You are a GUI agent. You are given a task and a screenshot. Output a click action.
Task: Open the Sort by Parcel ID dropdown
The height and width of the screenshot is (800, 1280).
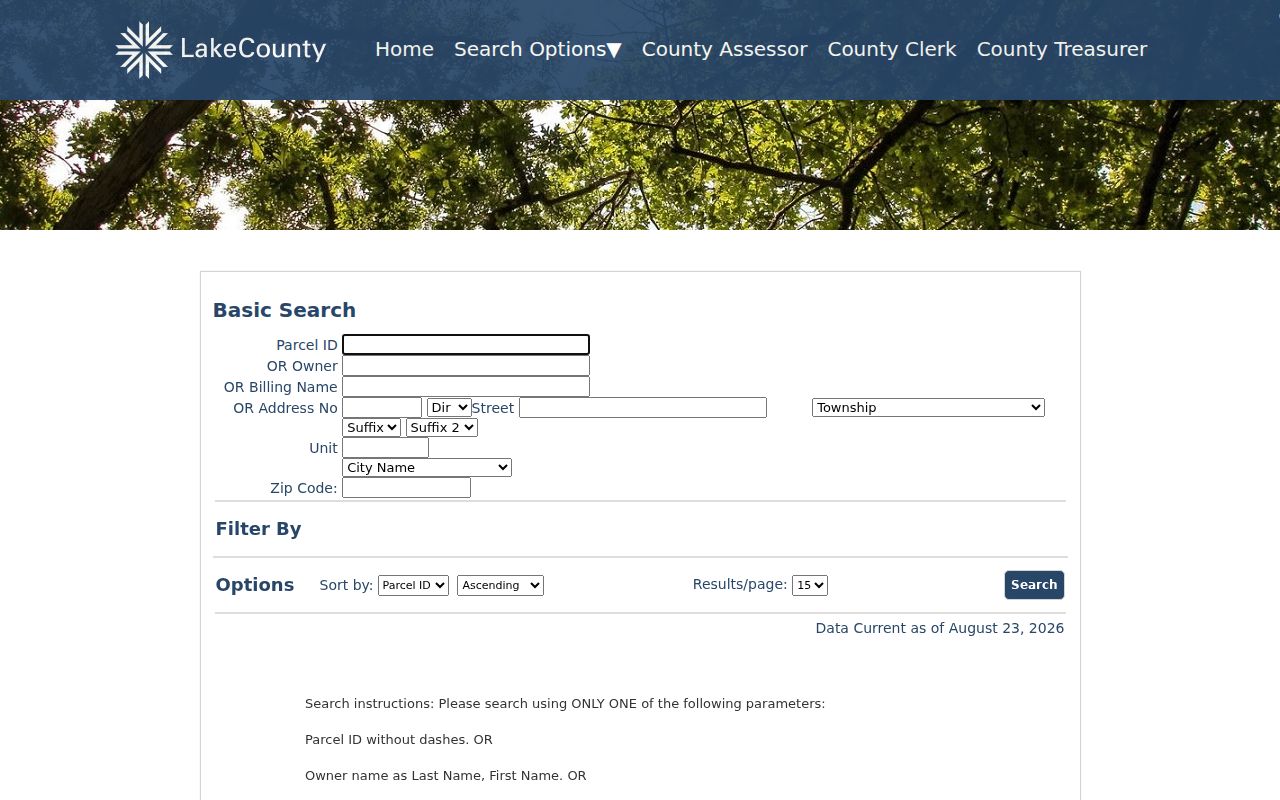pos(413,585)
